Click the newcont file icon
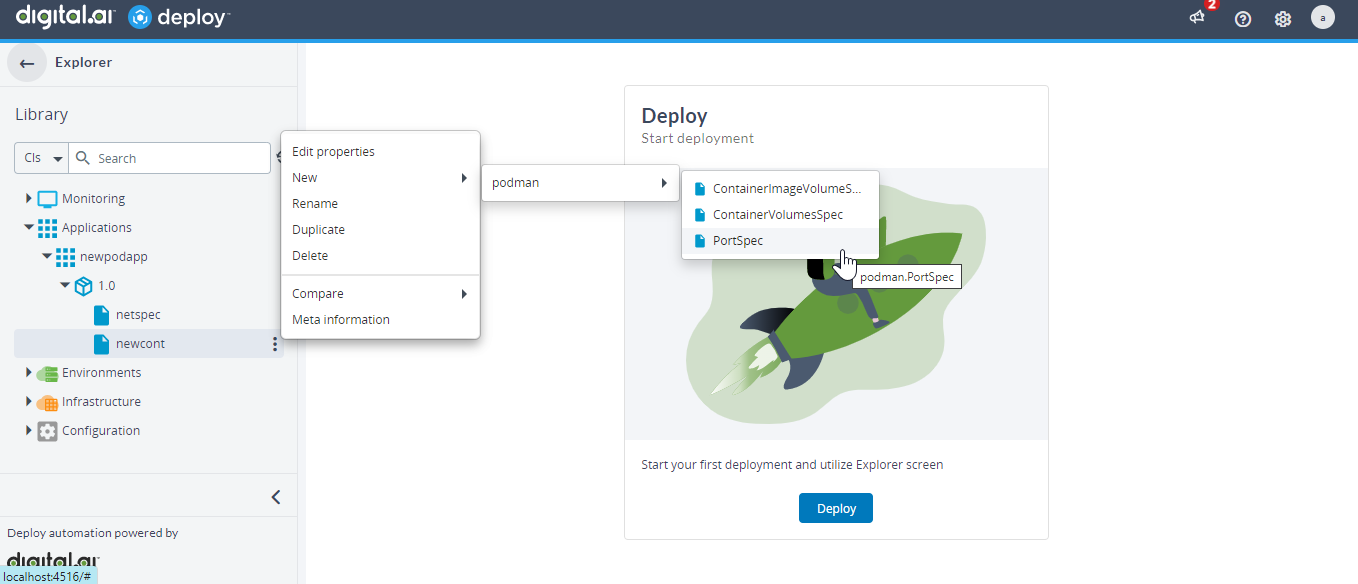 click(101, 344)
